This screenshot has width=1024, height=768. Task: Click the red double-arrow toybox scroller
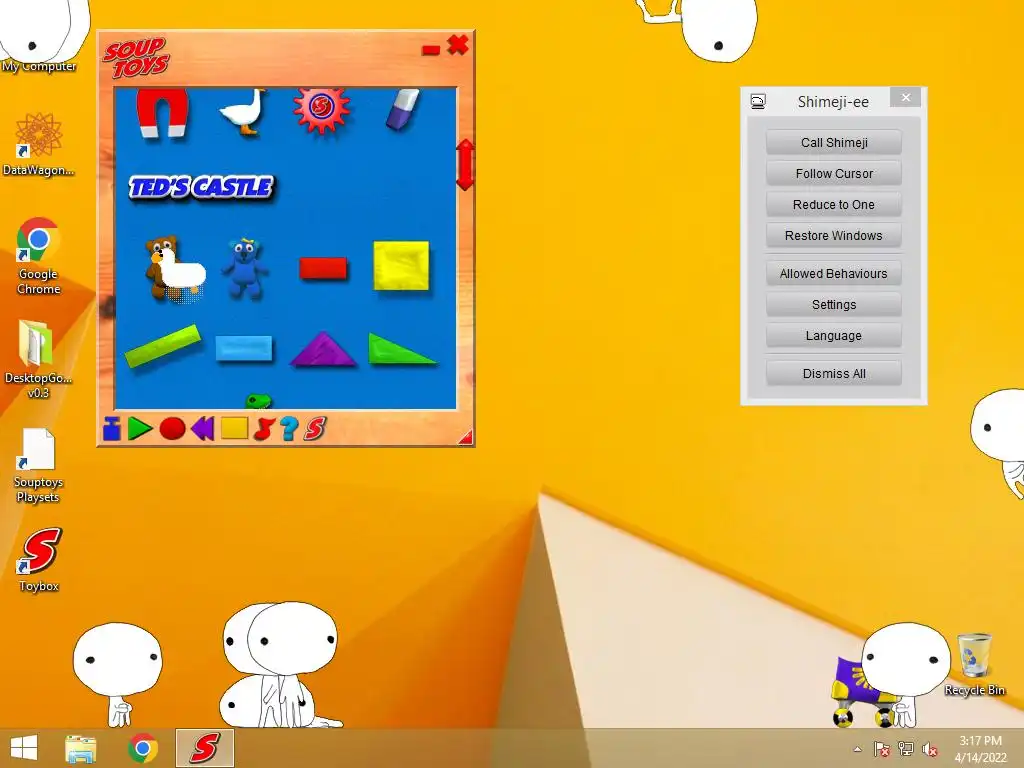[465, 165]
